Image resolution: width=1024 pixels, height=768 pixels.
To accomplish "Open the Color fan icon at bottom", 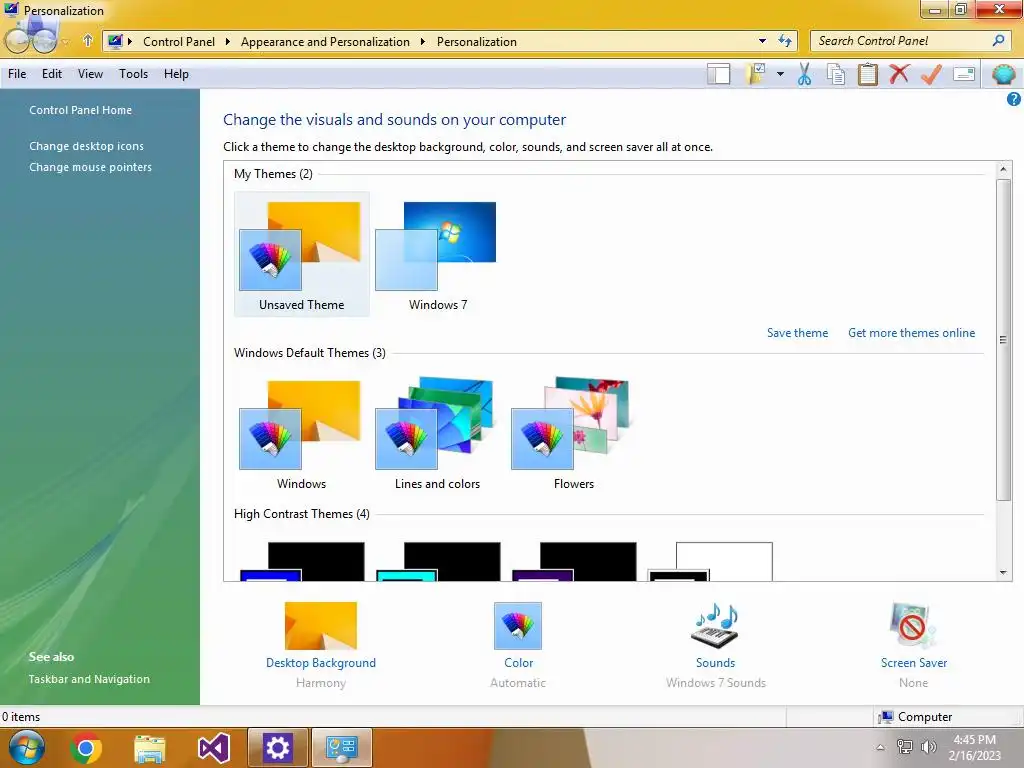I will pos(518,626).
